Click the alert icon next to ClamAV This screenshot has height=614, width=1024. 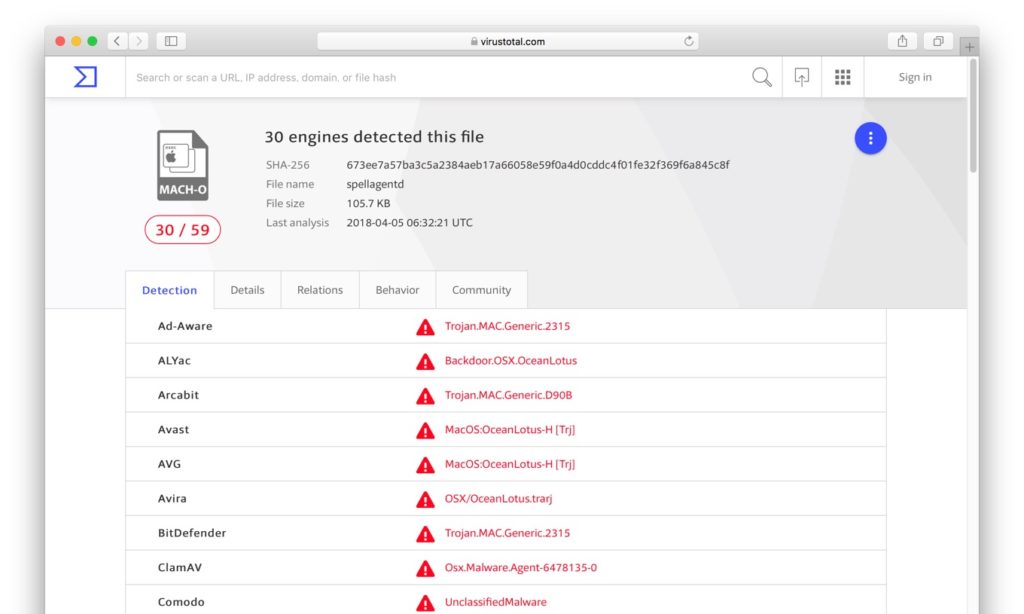(424, 567)
